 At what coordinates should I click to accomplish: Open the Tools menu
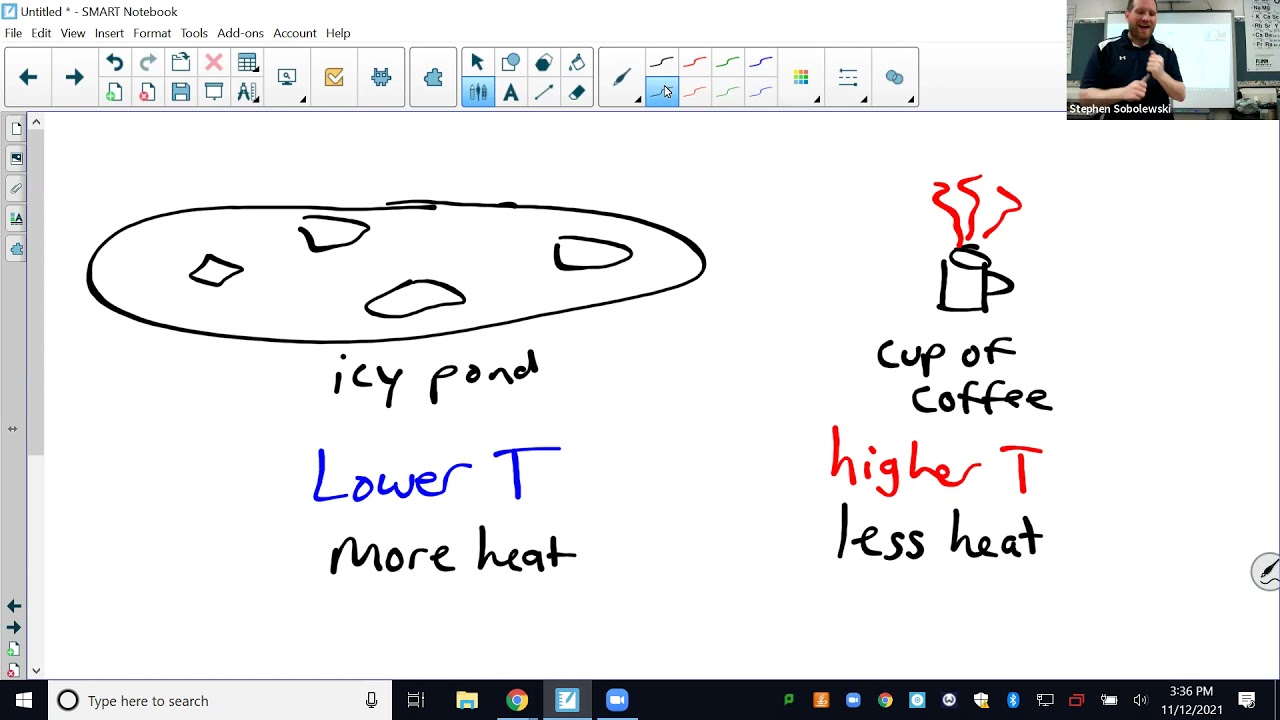194,33
